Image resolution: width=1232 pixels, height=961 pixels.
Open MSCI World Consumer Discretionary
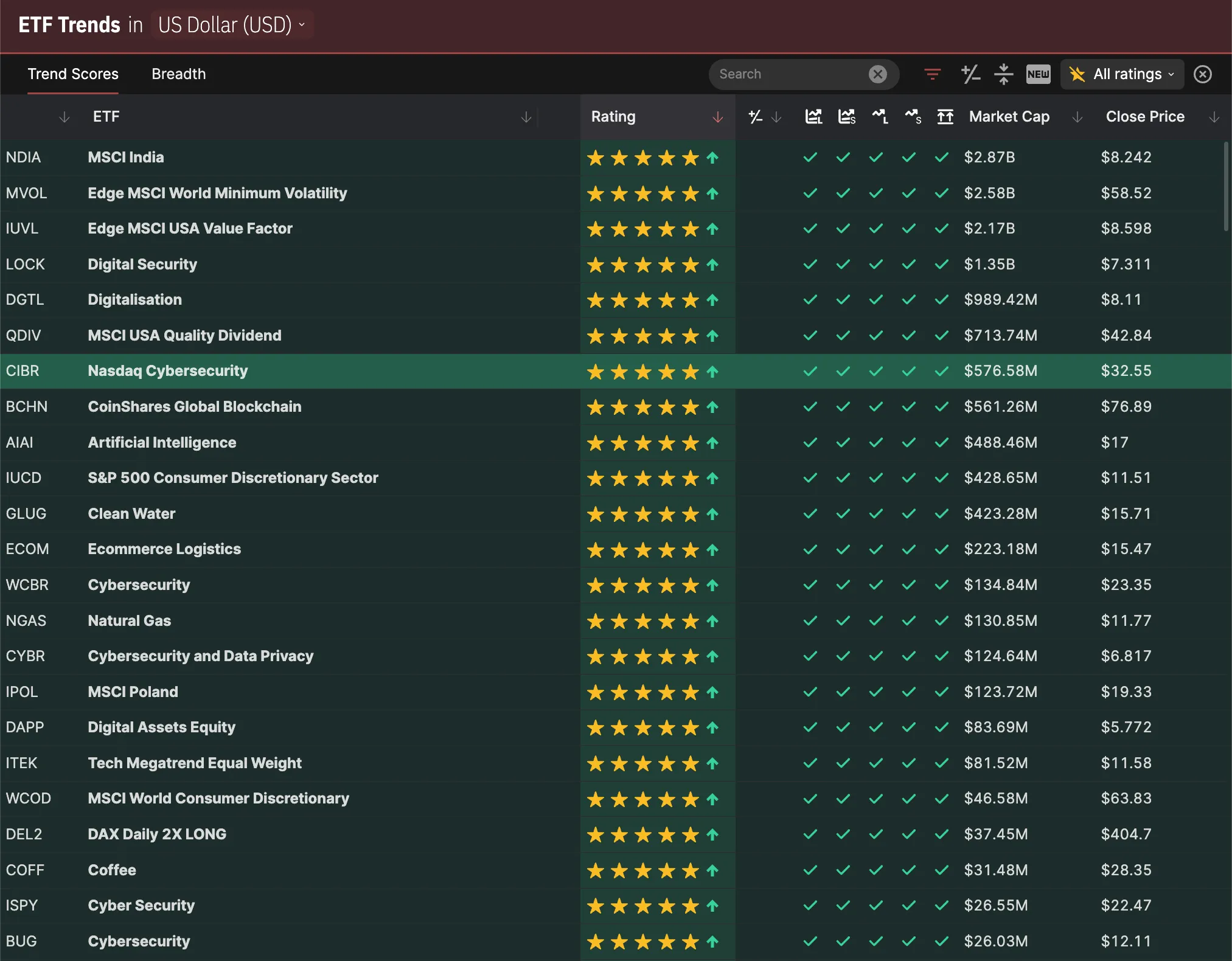[218, 799]
